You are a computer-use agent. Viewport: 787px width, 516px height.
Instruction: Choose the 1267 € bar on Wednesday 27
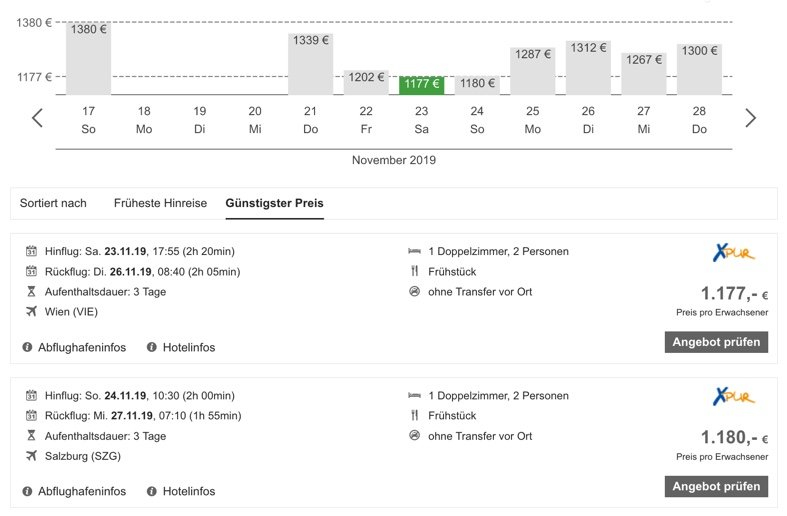pyautogui.click(x=644, y=73)
